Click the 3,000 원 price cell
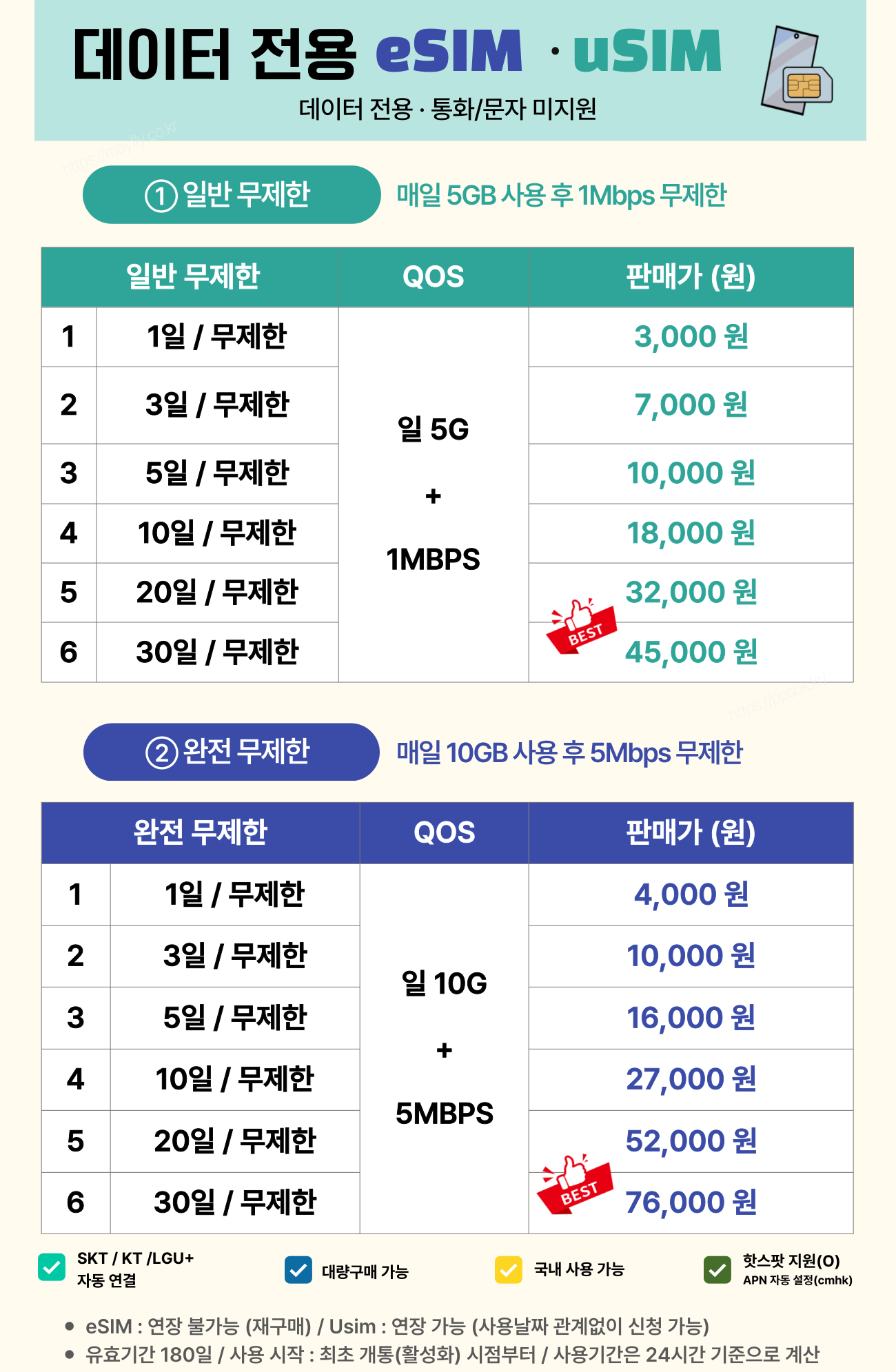This screenshot has width=896, height=1372. click(691, 337)
